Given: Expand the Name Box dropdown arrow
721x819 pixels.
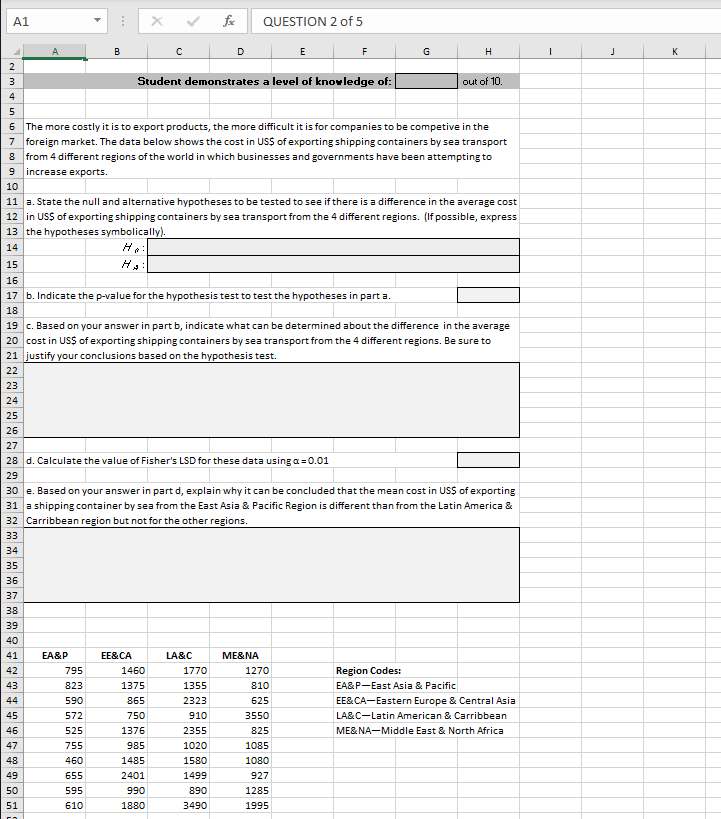Looking at the screenshot, I should pyautogui.click(x=97, y=21).
